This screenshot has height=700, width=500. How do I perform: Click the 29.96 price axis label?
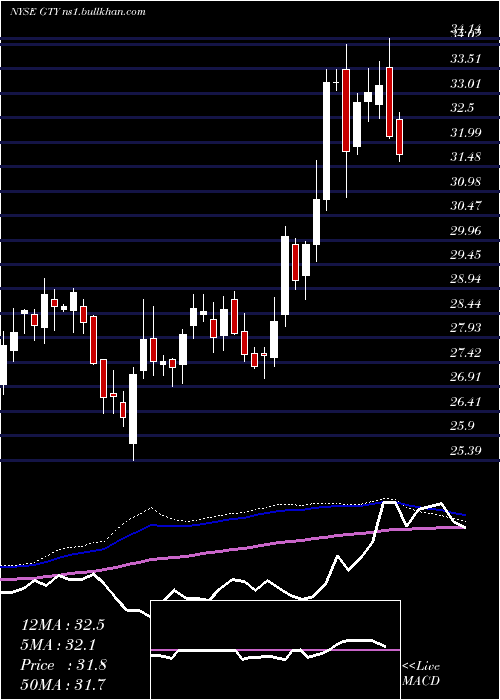coord(466,231)
